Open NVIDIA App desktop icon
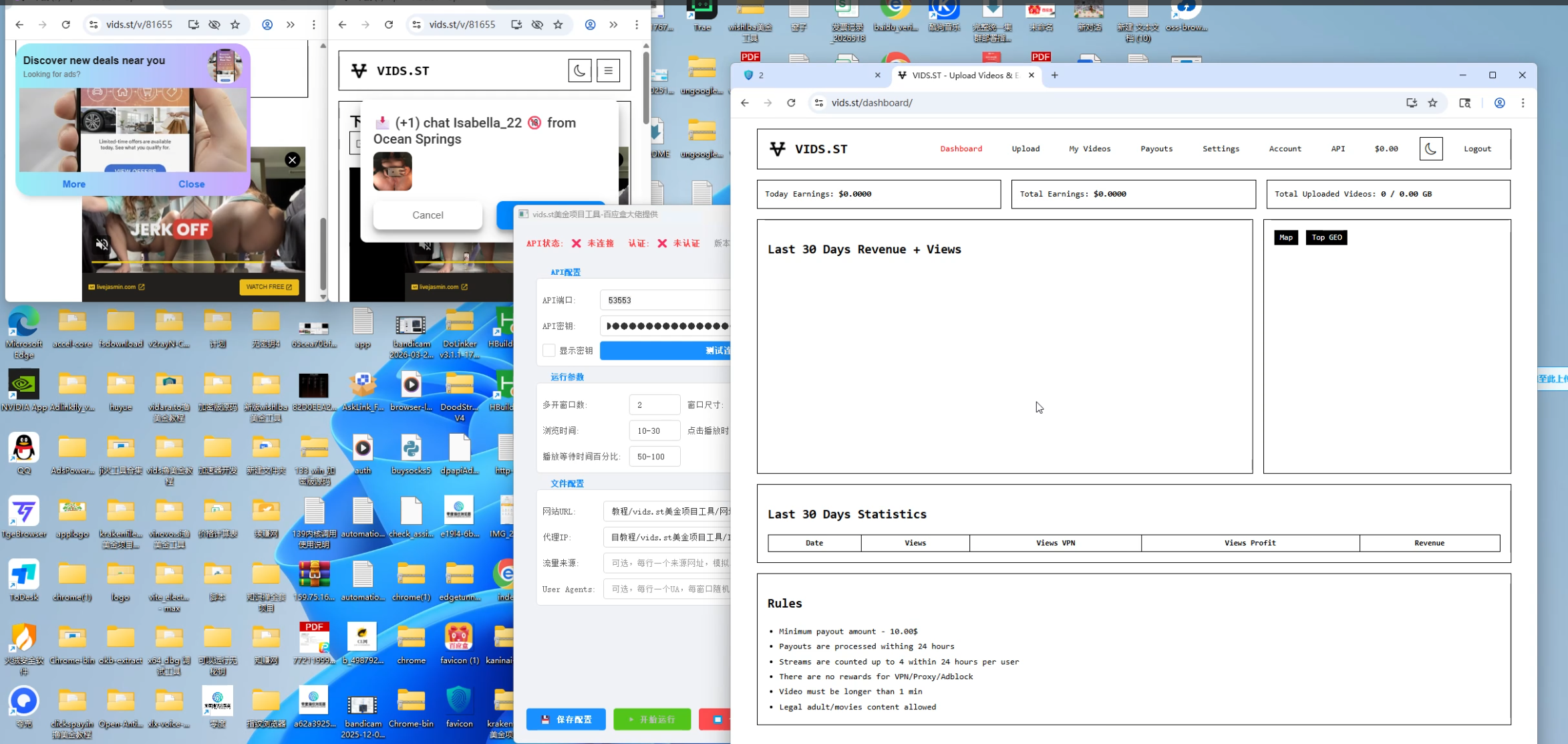The width and height of the screenshot is (1568, 744). 23,391
